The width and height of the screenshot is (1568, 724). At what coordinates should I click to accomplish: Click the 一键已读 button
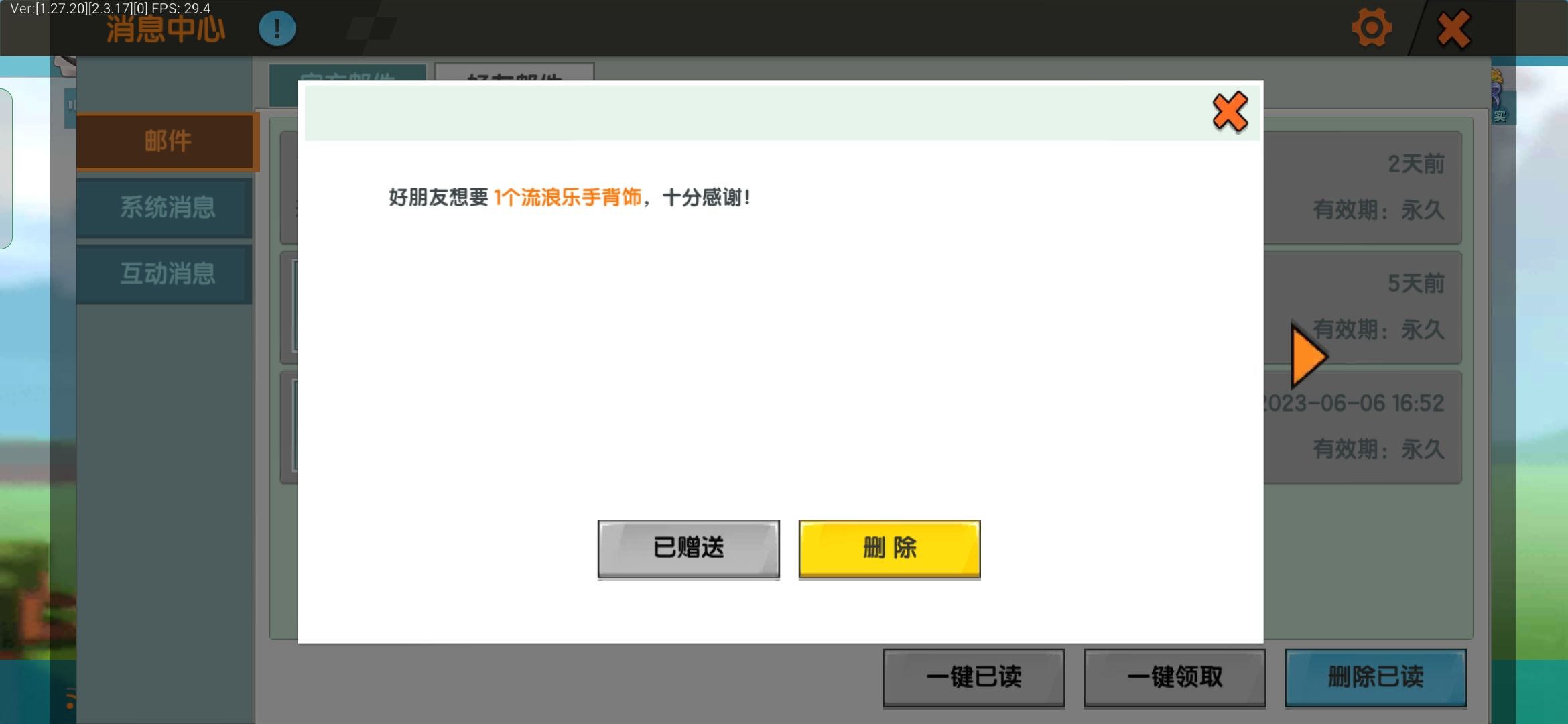click(x=973, y=677)
